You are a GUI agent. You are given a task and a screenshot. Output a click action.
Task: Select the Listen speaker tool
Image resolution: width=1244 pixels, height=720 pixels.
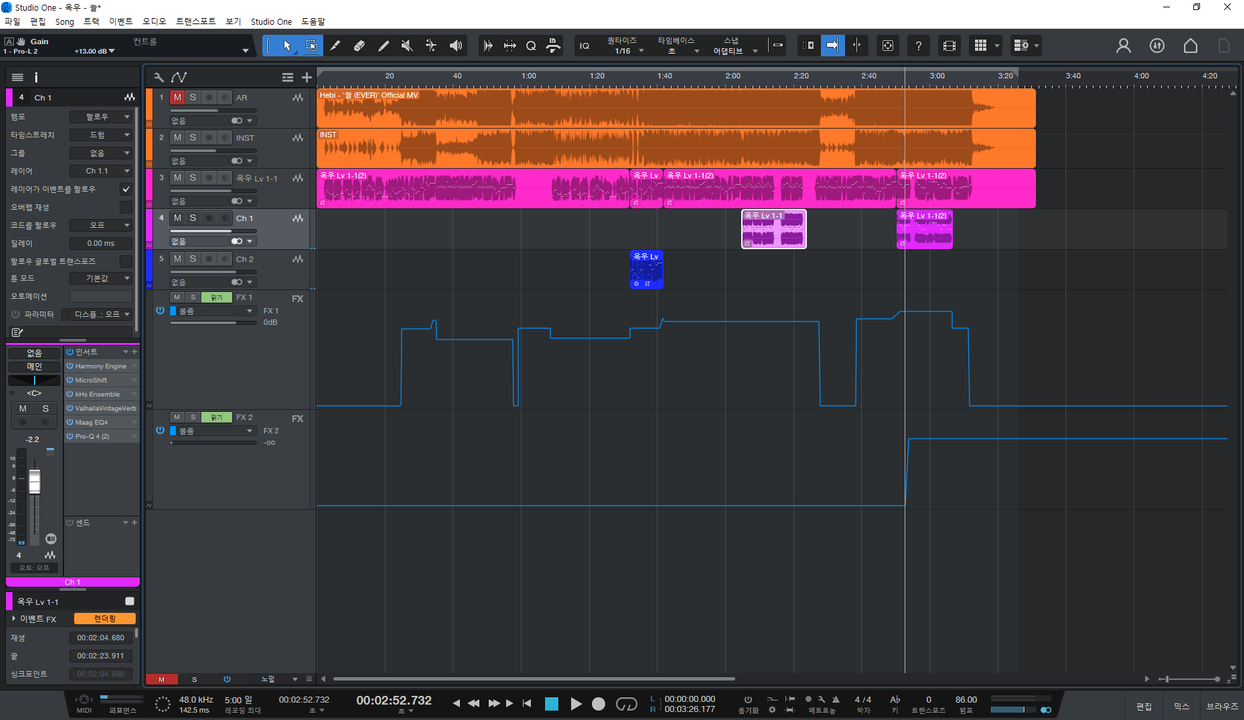[456, 46]
